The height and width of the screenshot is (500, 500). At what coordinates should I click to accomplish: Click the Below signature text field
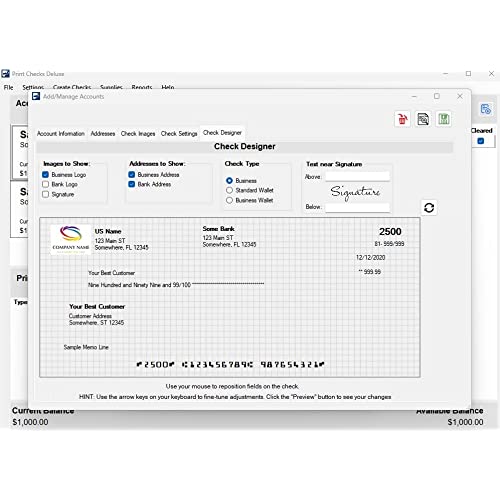357,207
